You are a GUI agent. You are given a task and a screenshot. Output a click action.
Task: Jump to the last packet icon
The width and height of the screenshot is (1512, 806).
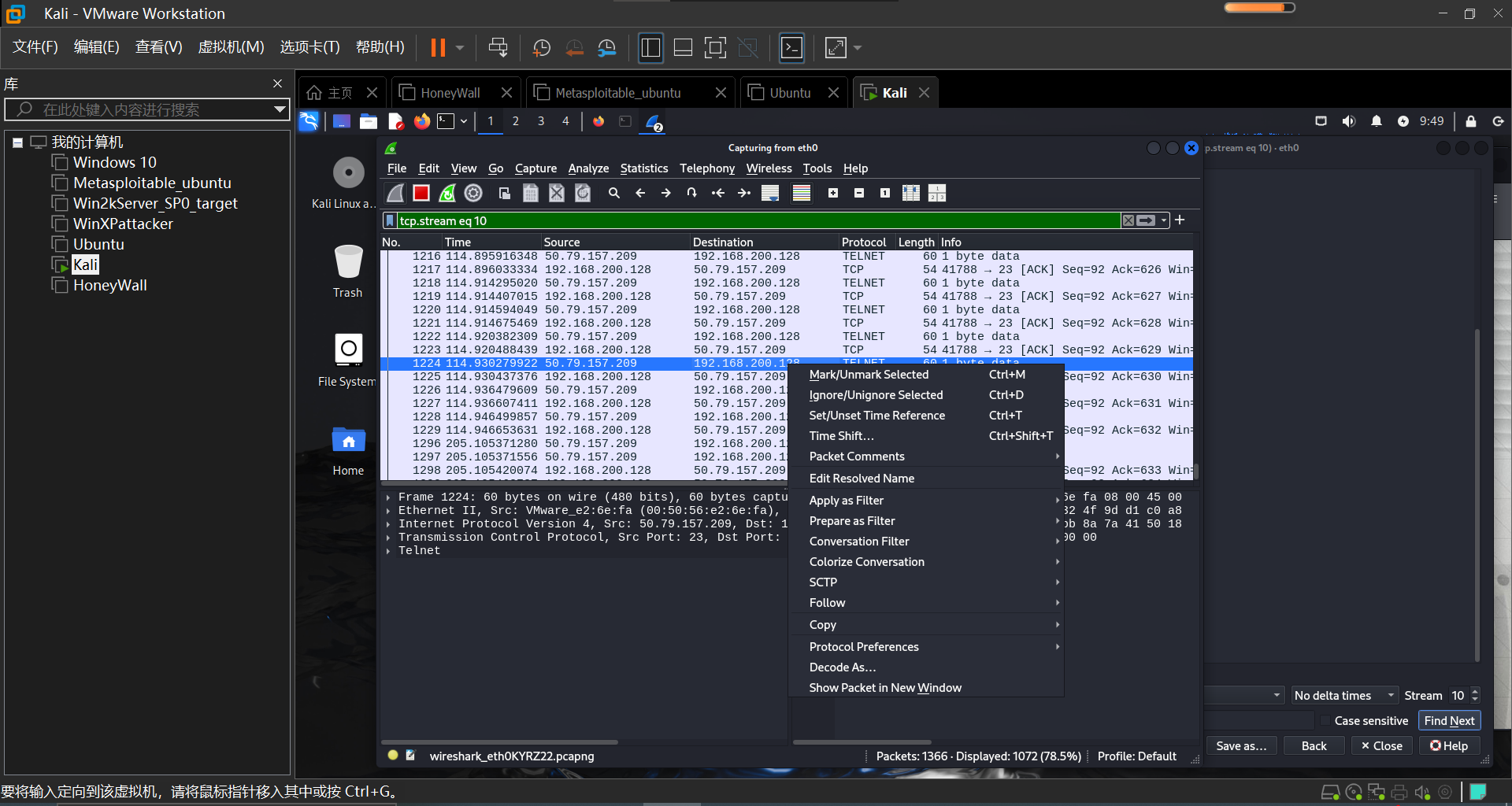[744, 193]
